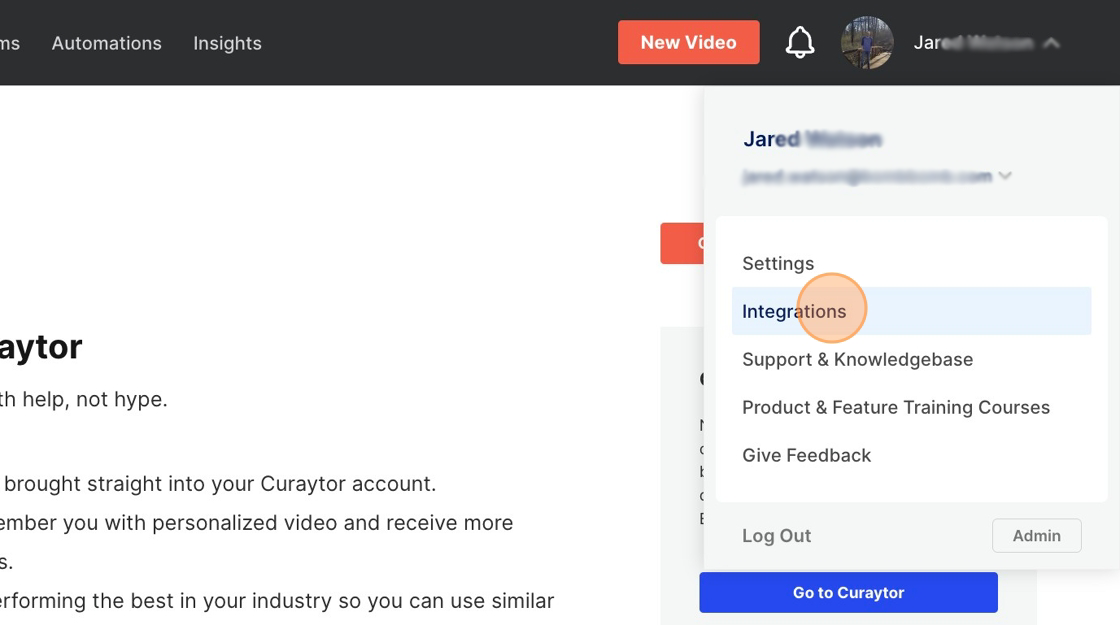Viewport: 1120px width, 625px height.
Task: Click the New Video button
Action: click(689, 42)
